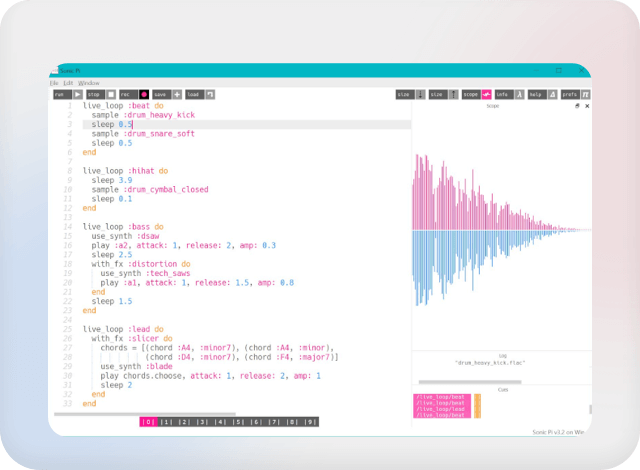
Task: Undock the Scope panel float button
Action: coord(577,105)
